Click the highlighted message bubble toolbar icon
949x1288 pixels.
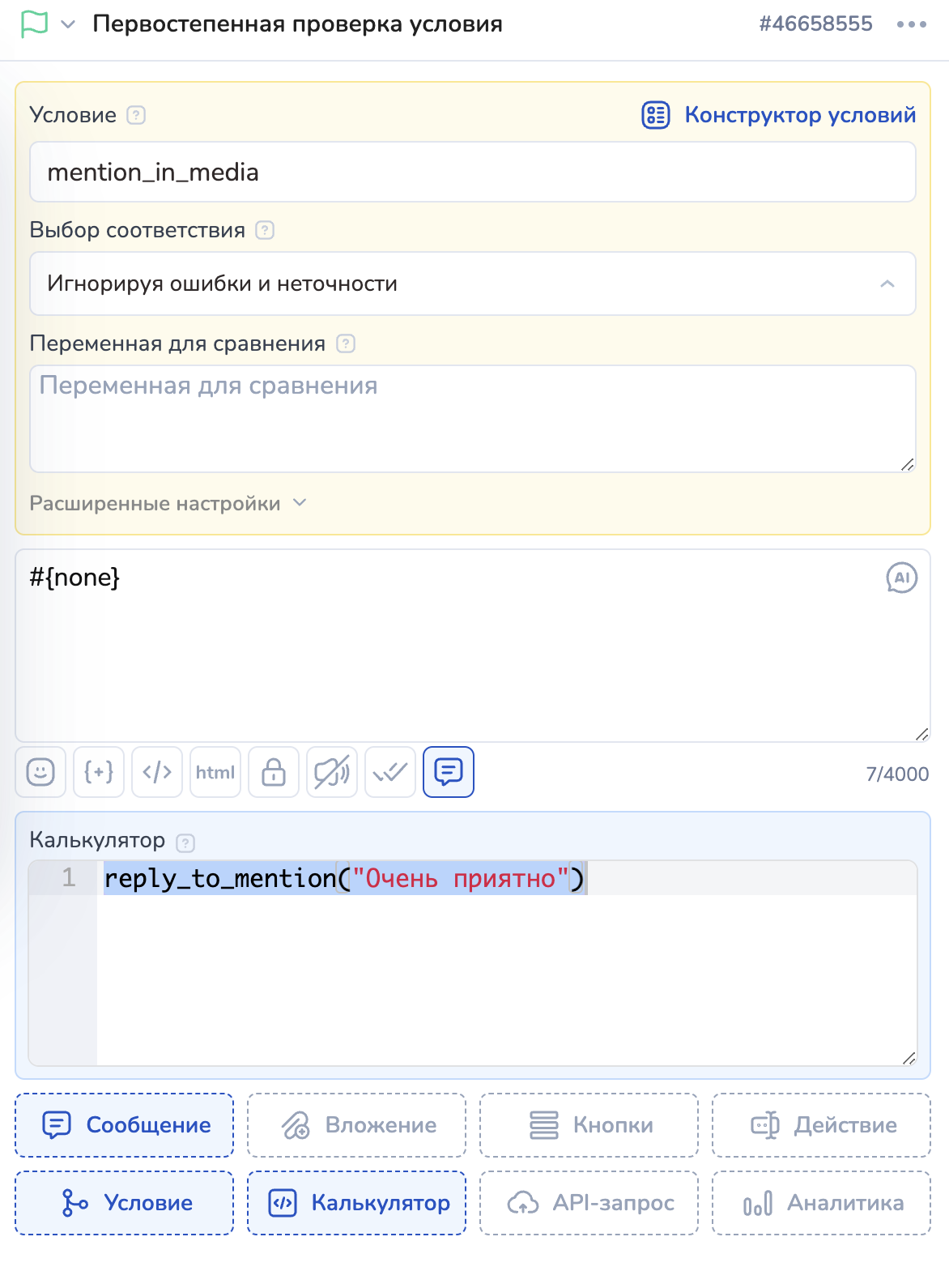pos(449,772)
